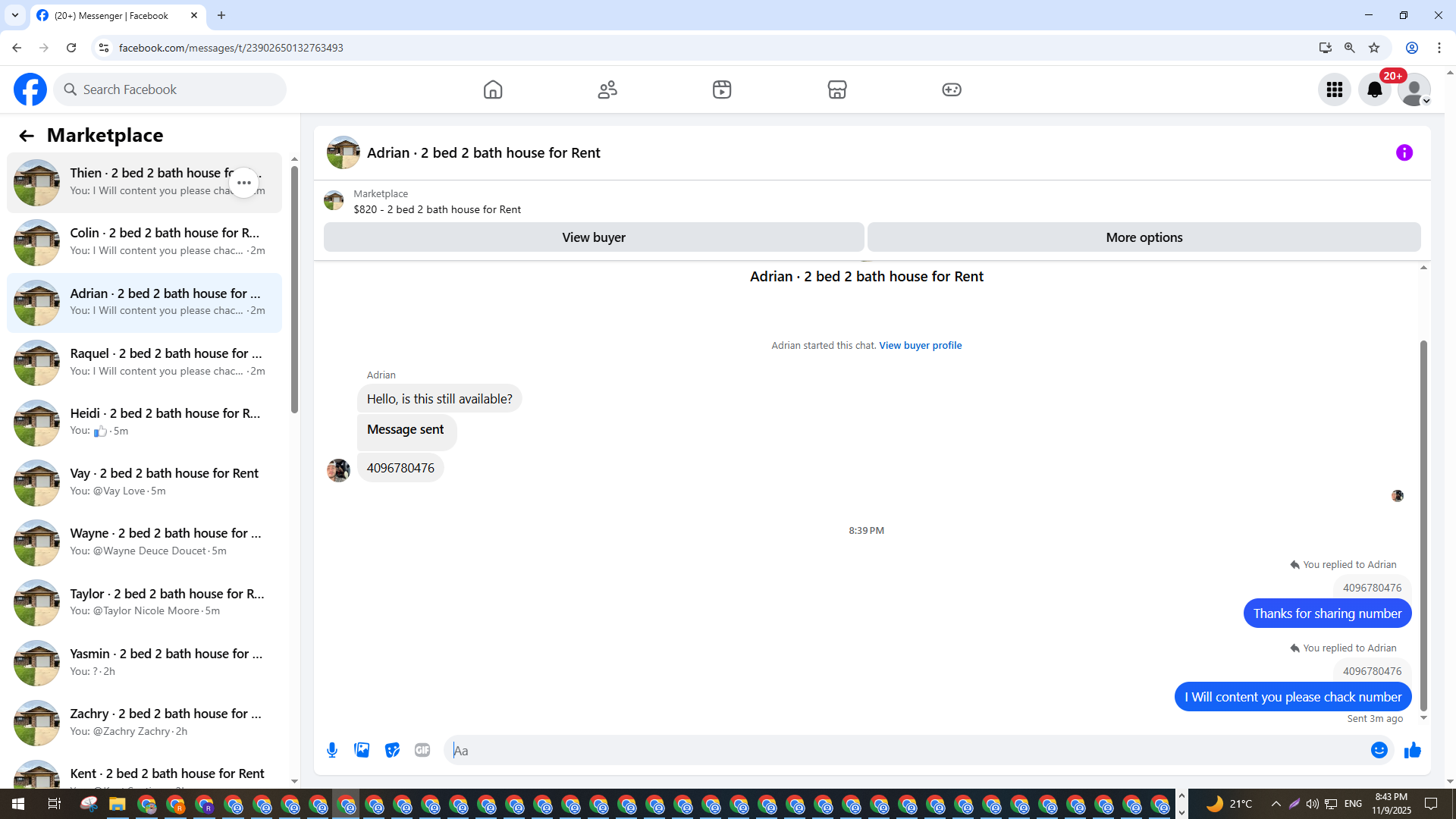Open the Zachry conversation
Screen dimensions: 1456x819
(144, 723)
